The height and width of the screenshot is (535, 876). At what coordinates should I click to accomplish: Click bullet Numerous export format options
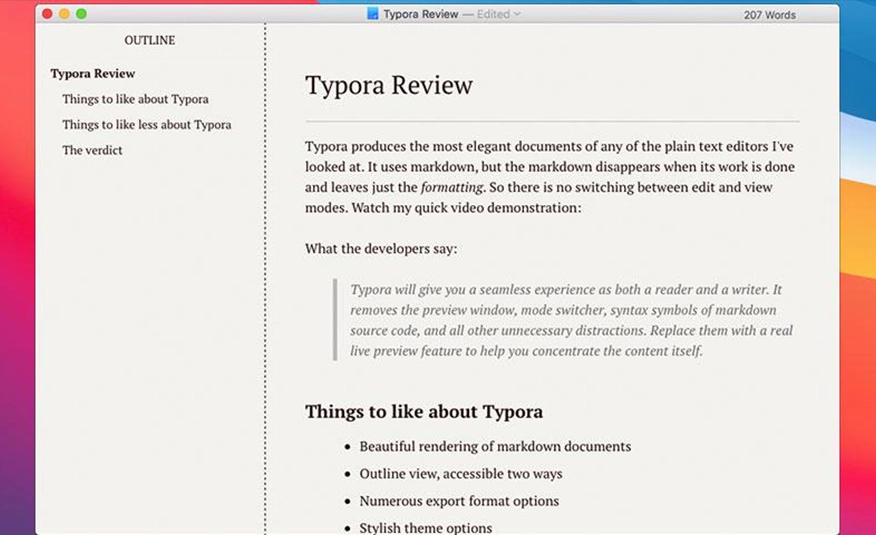pos(459,501)
